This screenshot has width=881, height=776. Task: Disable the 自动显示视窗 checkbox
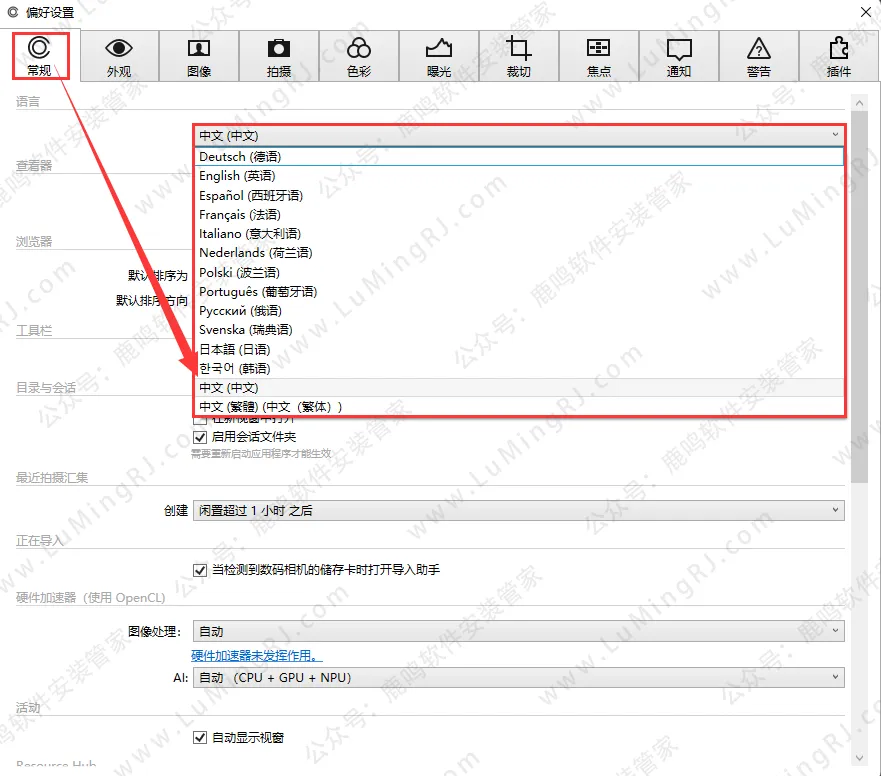(x=200, y=738)
